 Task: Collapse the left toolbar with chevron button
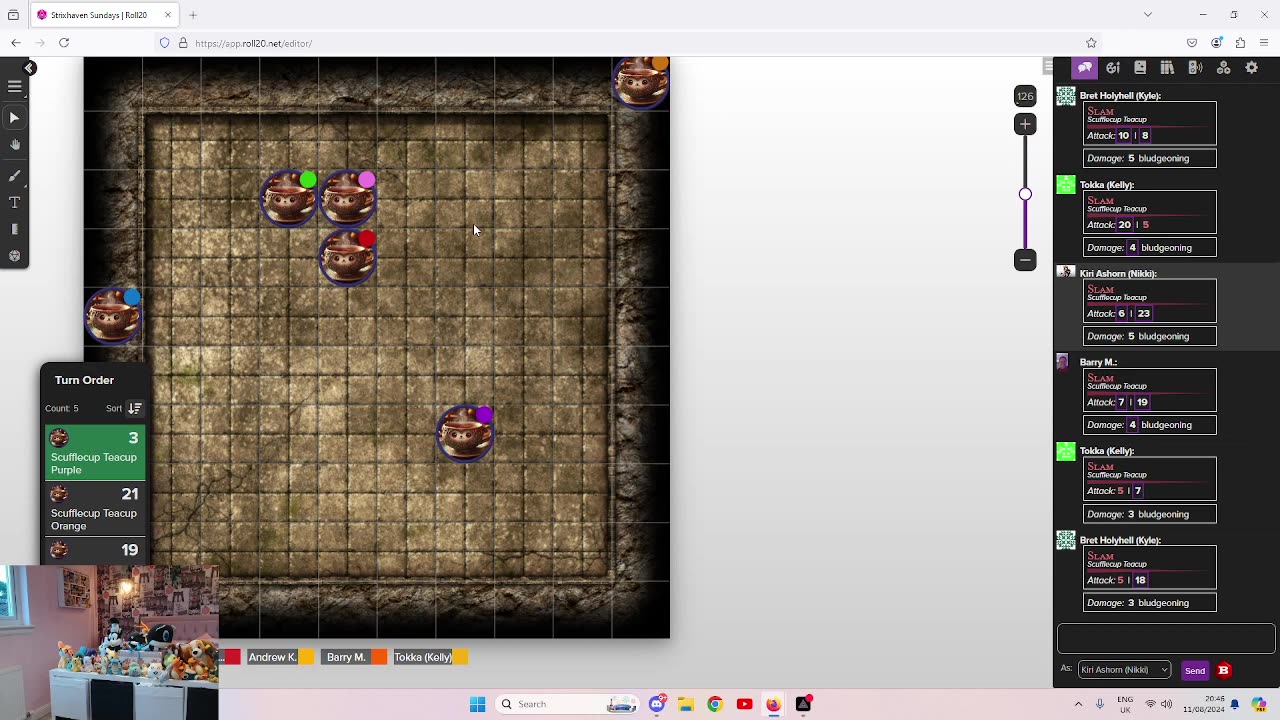[29, 67]
